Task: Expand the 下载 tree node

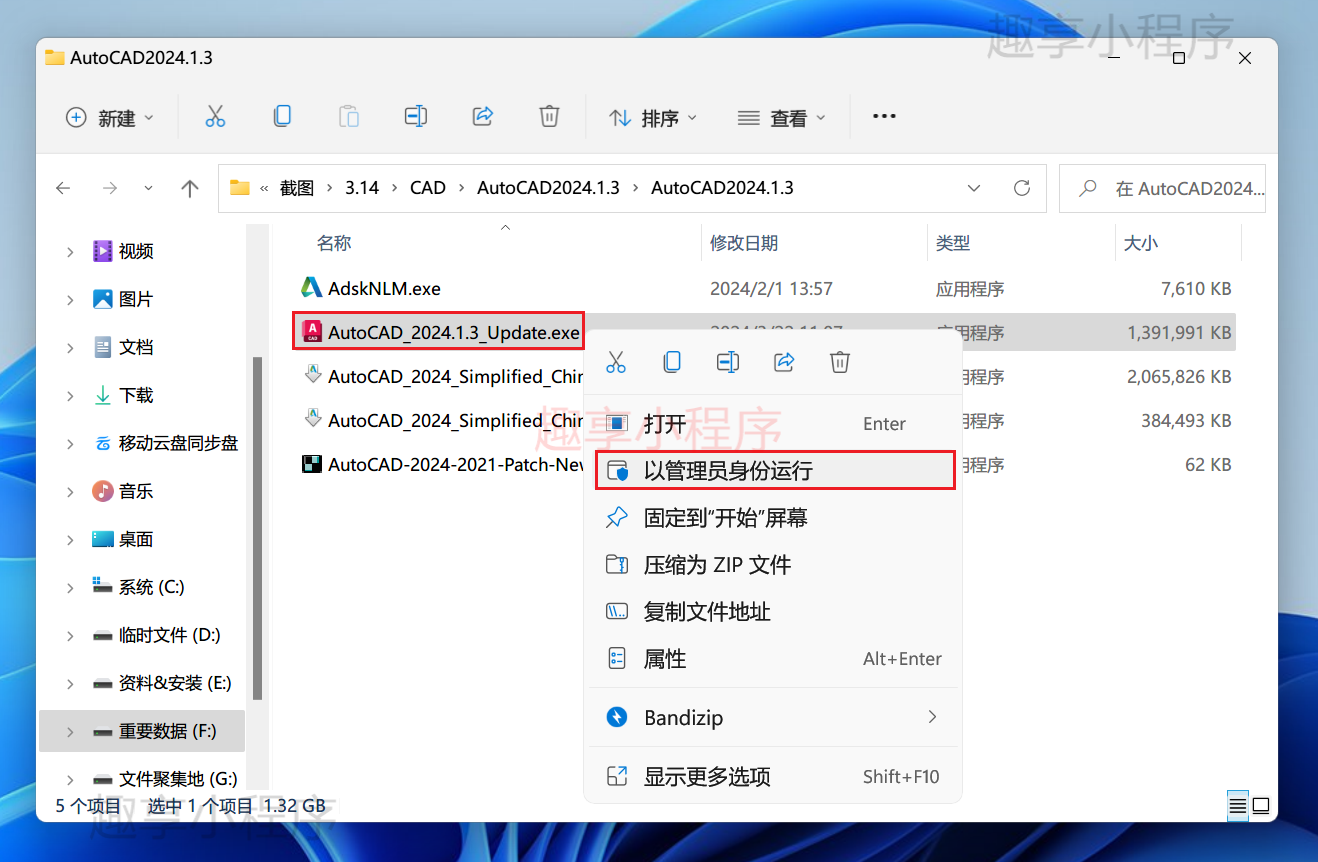Action: [x=70, y=395]
